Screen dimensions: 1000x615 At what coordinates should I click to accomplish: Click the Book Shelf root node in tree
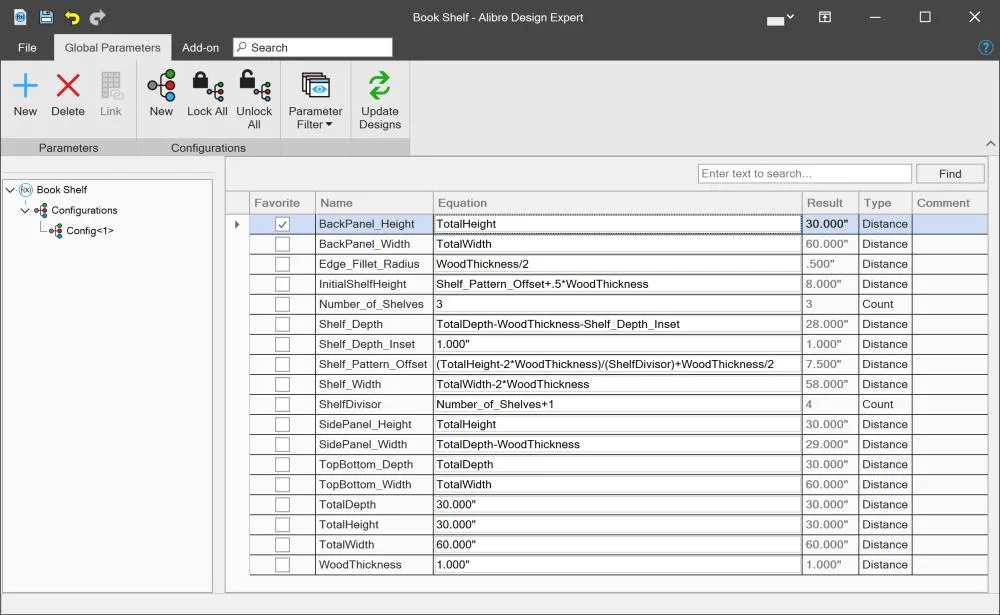(62, 189)
